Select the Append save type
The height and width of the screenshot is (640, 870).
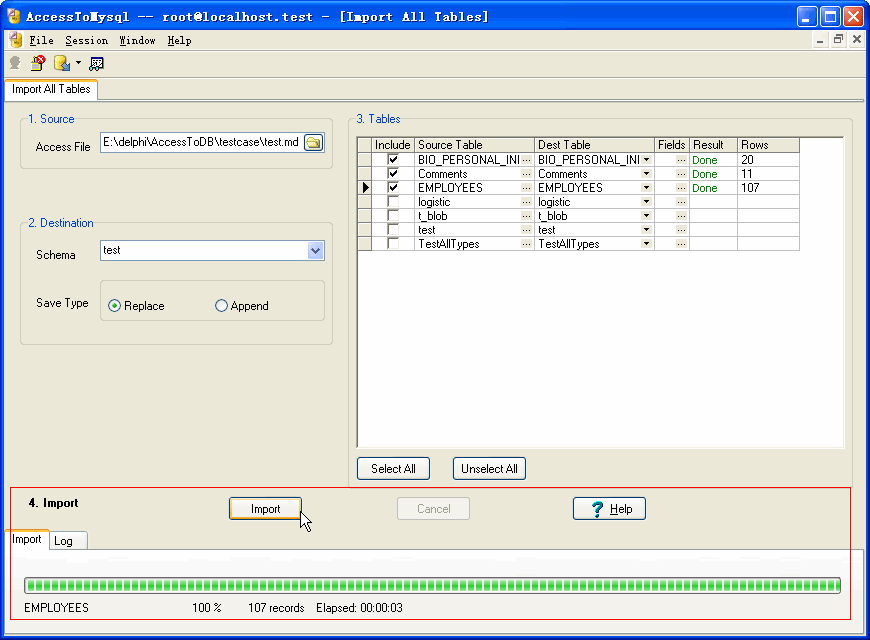pyautogui.click(x=221, y=306)
